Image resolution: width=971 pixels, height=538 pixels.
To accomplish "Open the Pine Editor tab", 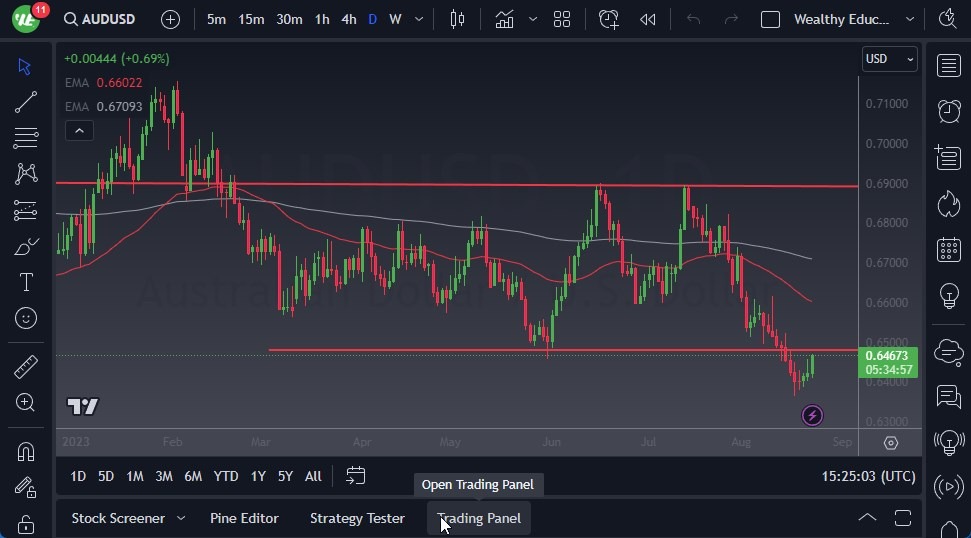I will [x=244, y=518].
